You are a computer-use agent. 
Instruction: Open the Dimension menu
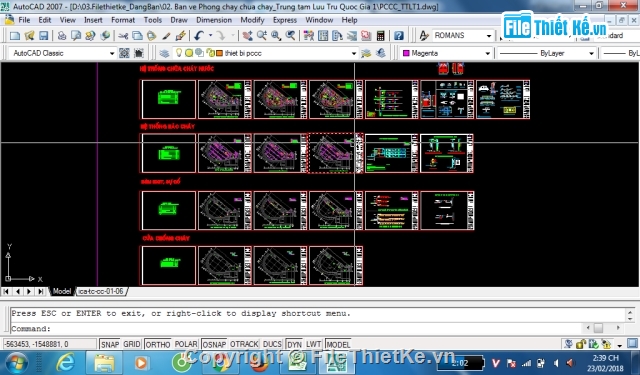click(214, 20)
